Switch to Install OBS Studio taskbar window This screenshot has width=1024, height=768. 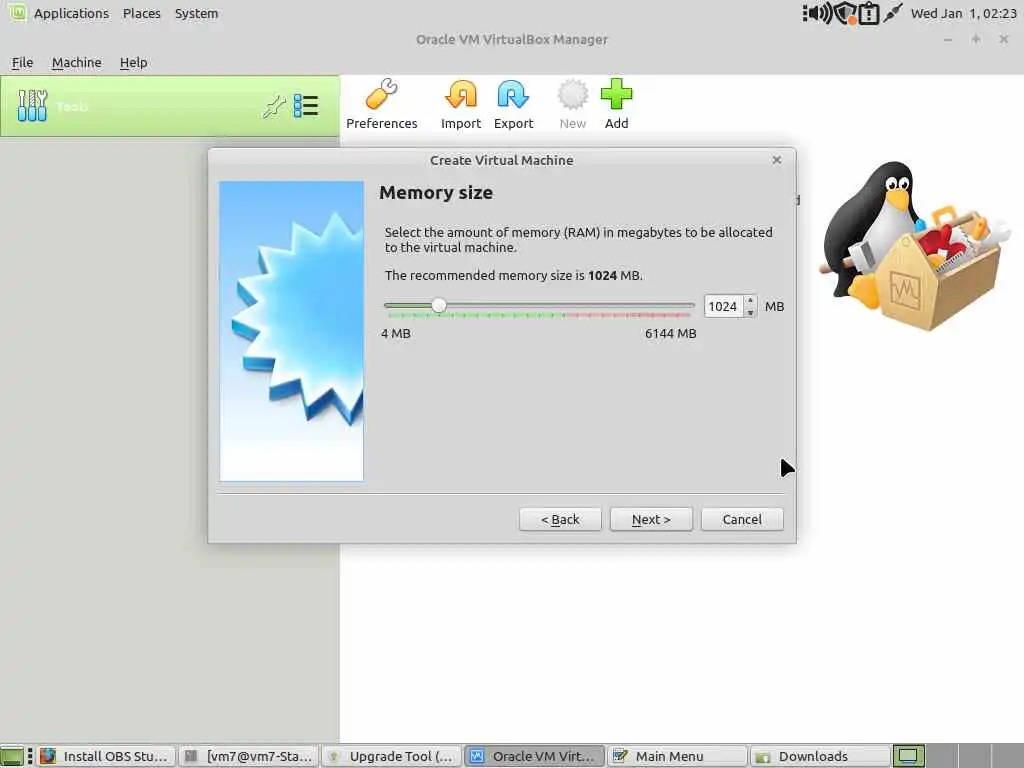point(106,756)
